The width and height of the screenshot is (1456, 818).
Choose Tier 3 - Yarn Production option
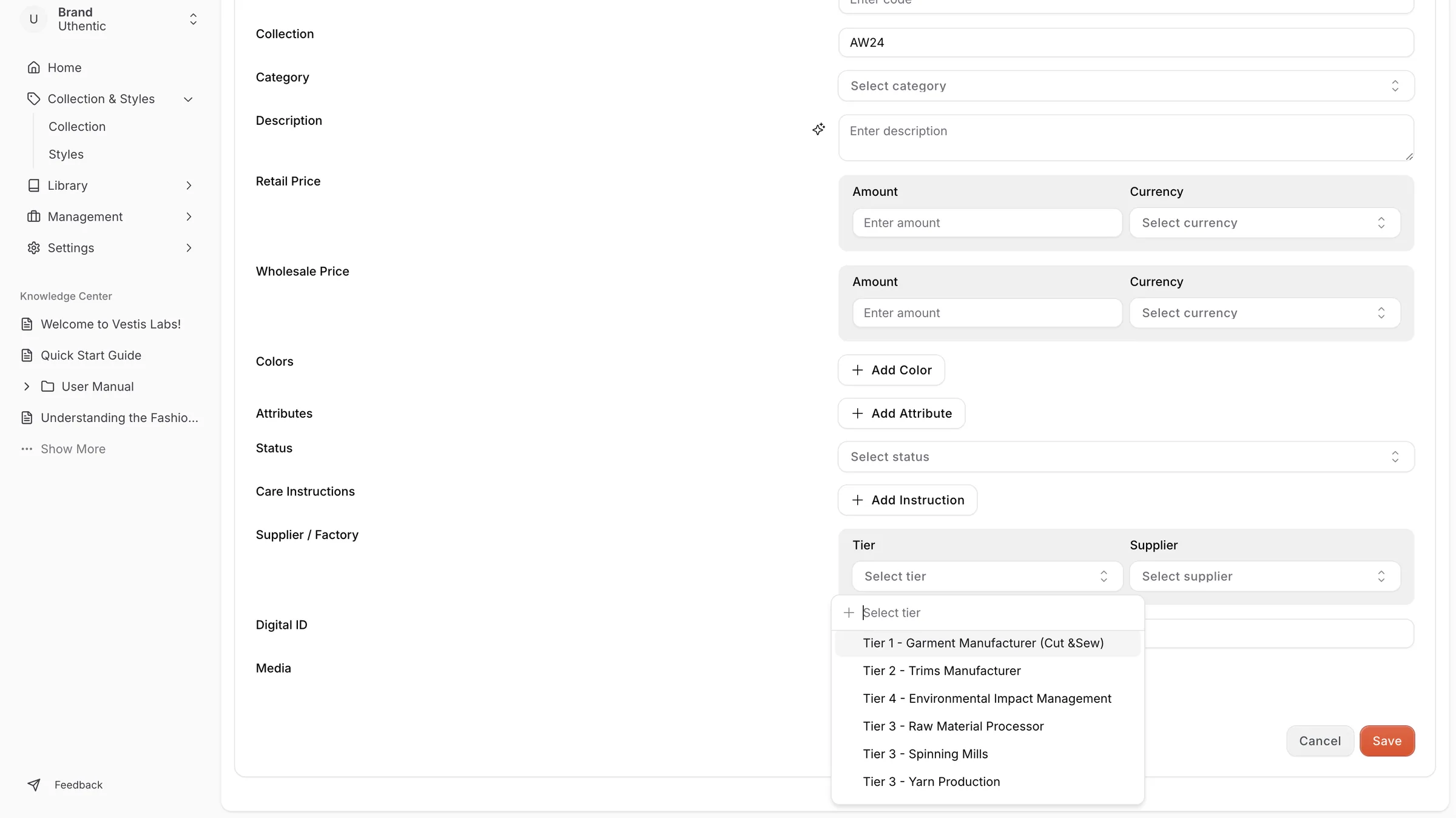click(x=988, y=782)
